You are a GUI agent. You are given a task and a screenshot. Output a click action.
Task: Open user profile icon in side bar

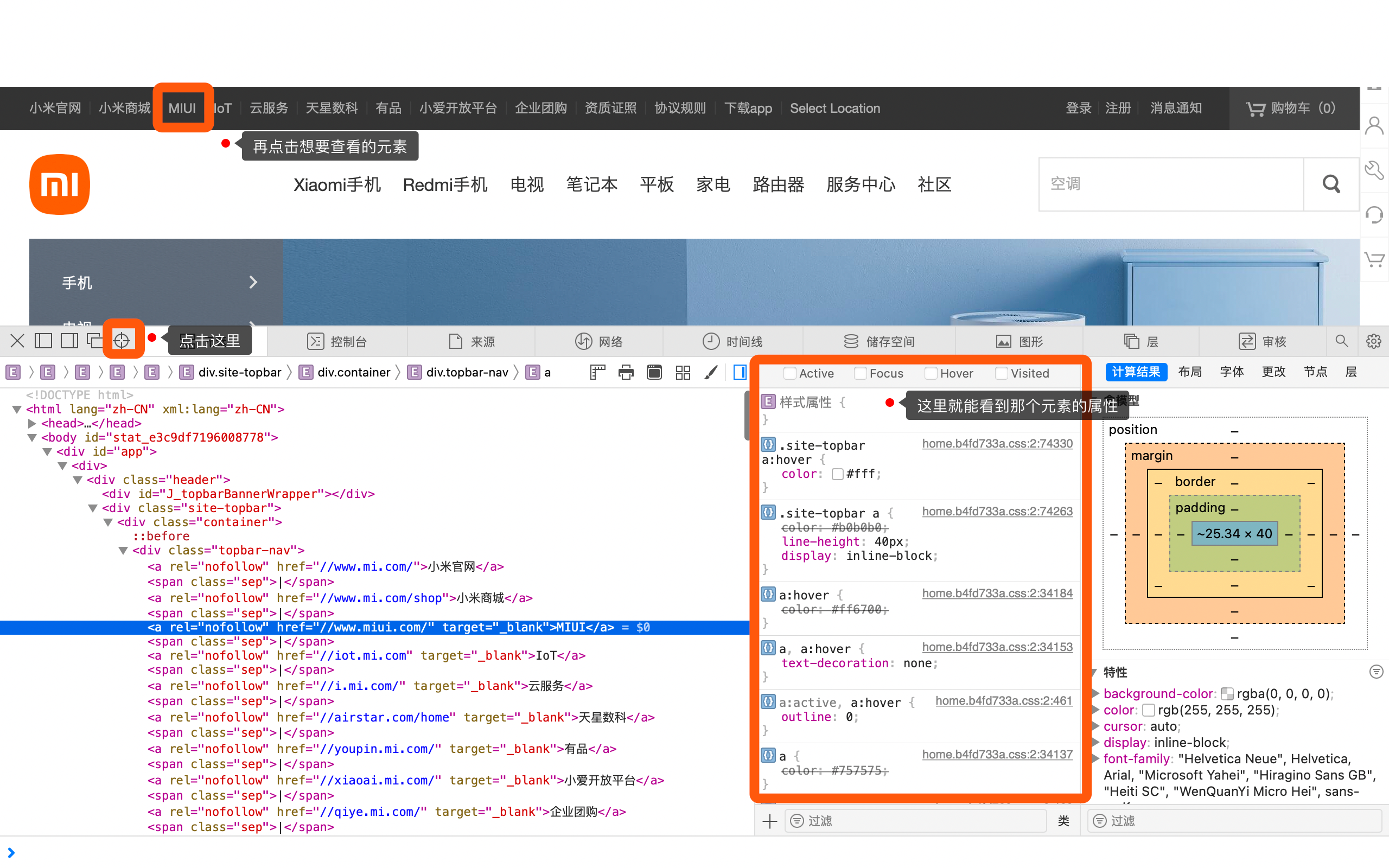(x=1374, y=125)
